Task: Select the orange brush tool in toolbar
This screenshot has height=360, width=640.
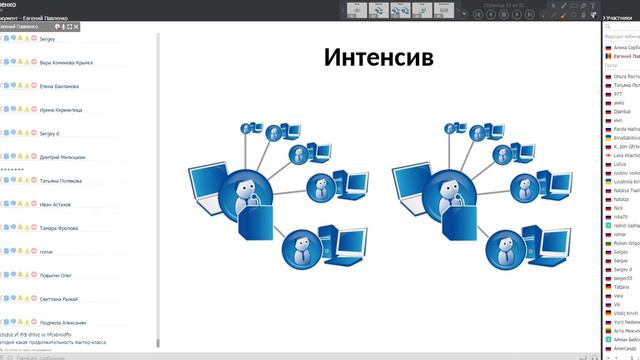Action: (x=563, y=15)
